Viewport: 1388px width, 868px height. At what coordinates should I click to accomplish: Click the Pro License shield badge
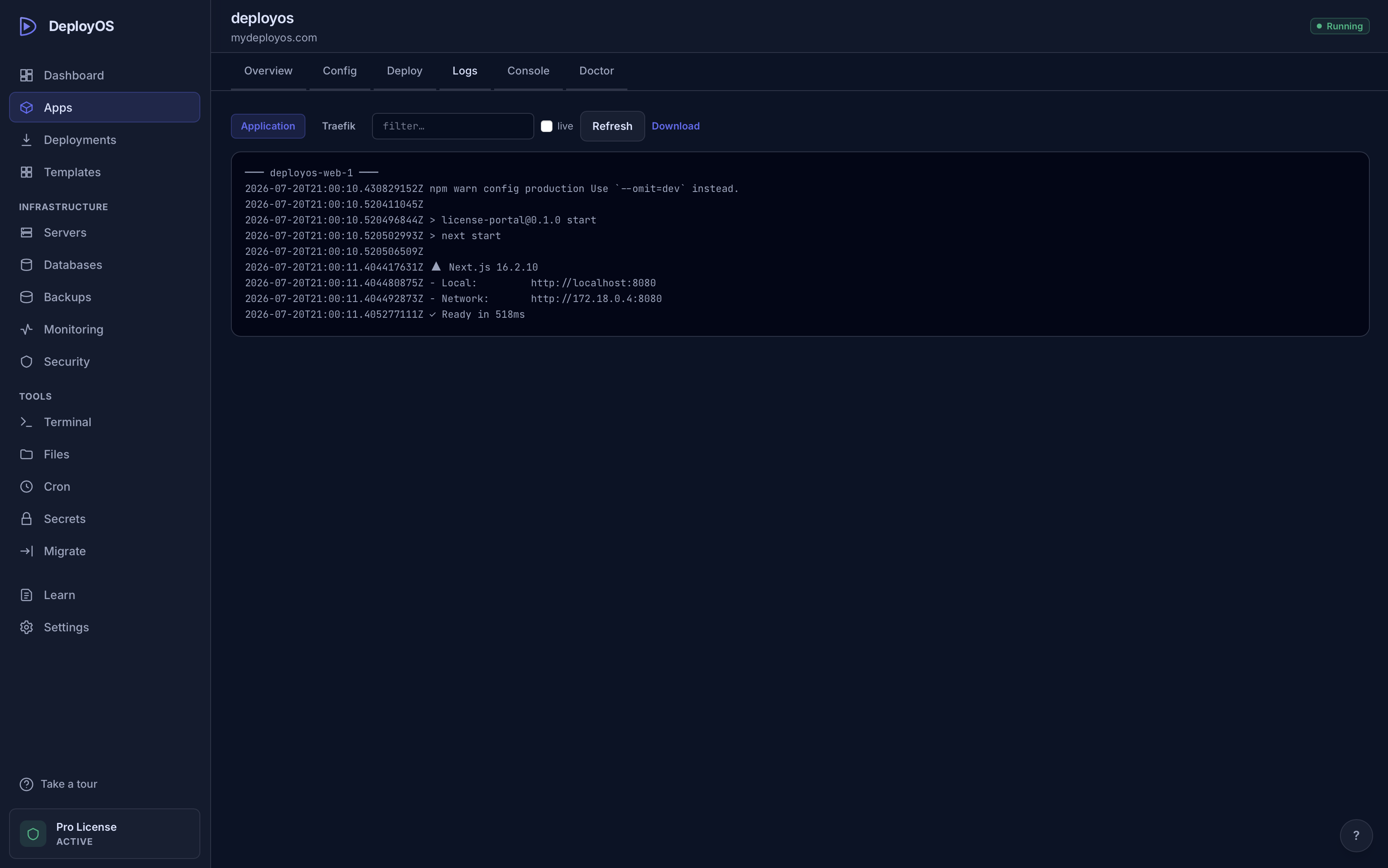click(33, 834)
